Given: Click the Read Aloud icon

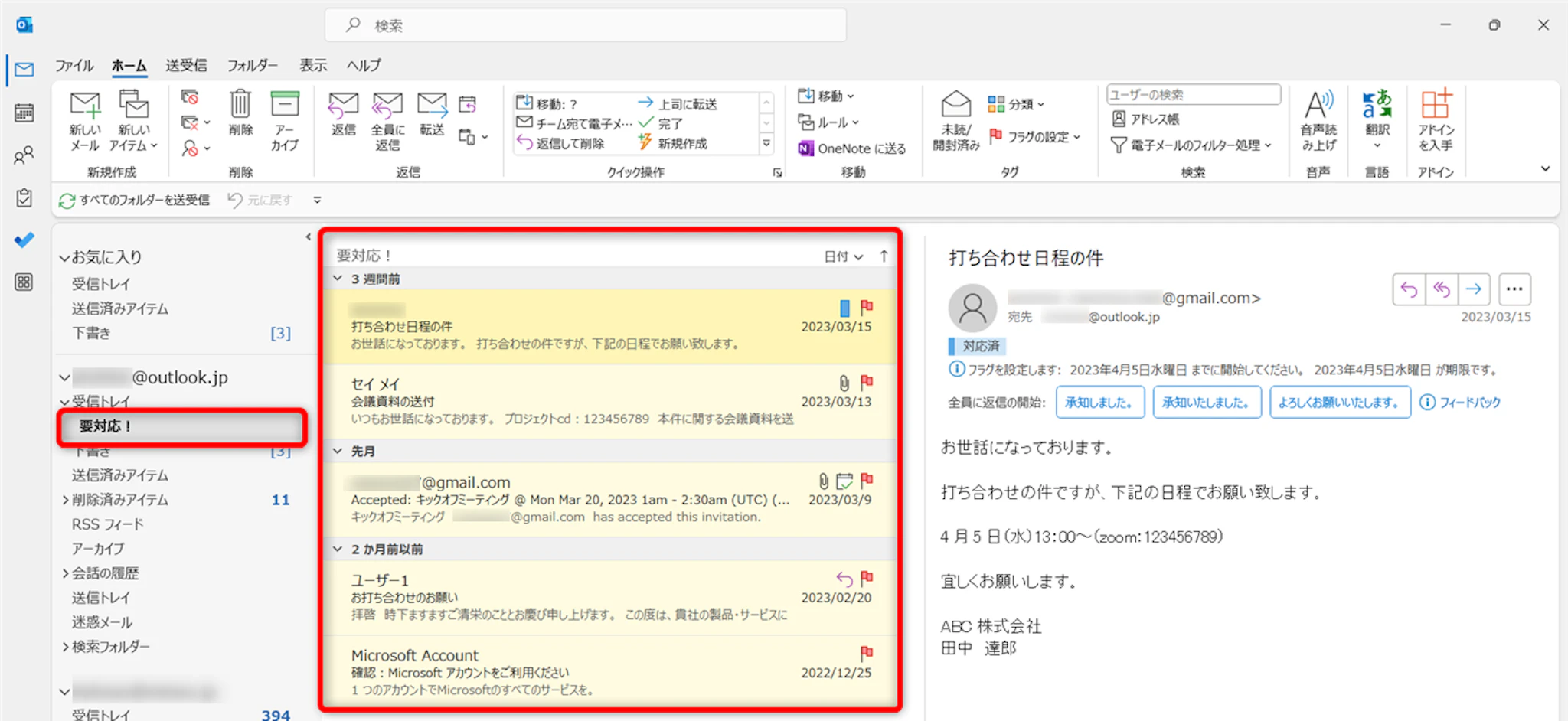Looking at the screenshot, I should (x=1318, y=106).
